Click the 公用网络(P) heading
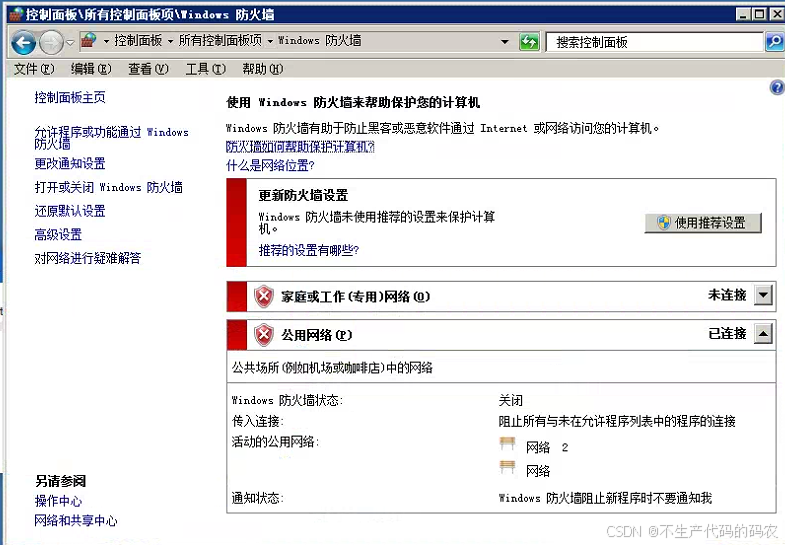The image size is (785, 545). tap(316, 335)
